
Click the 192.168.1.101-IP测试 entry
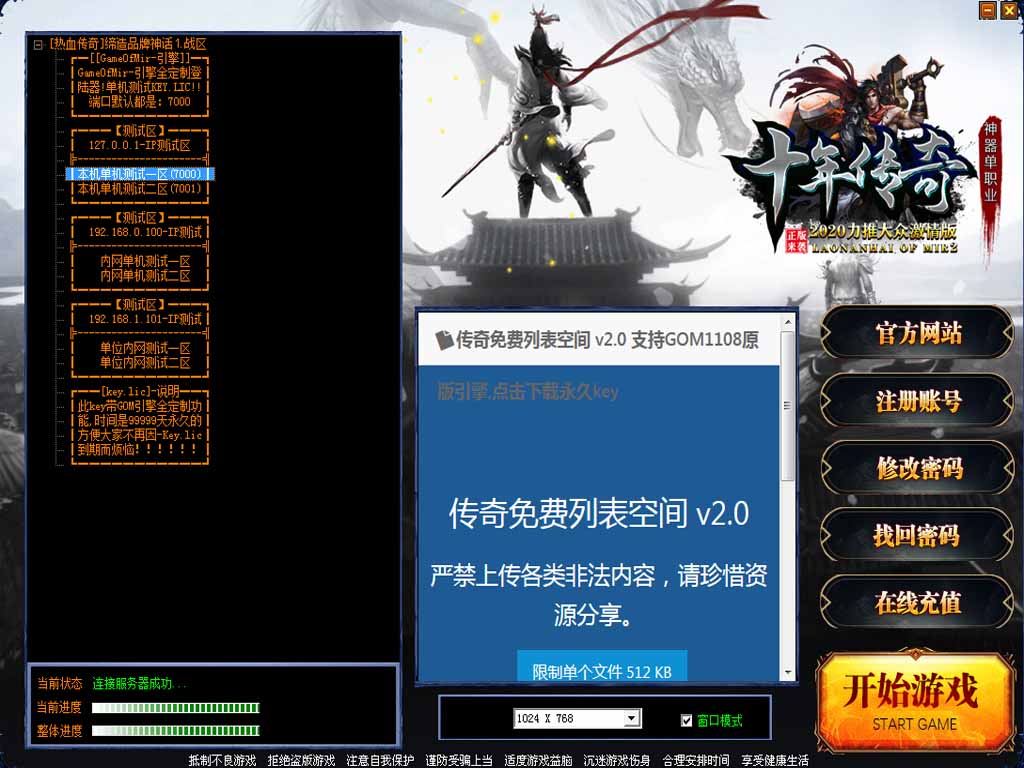pyautogui.click(x=145, y=319)
